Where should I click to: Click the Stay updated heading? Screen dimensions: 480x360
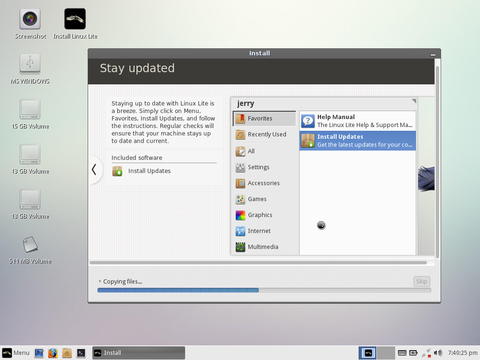pos(137,68)
